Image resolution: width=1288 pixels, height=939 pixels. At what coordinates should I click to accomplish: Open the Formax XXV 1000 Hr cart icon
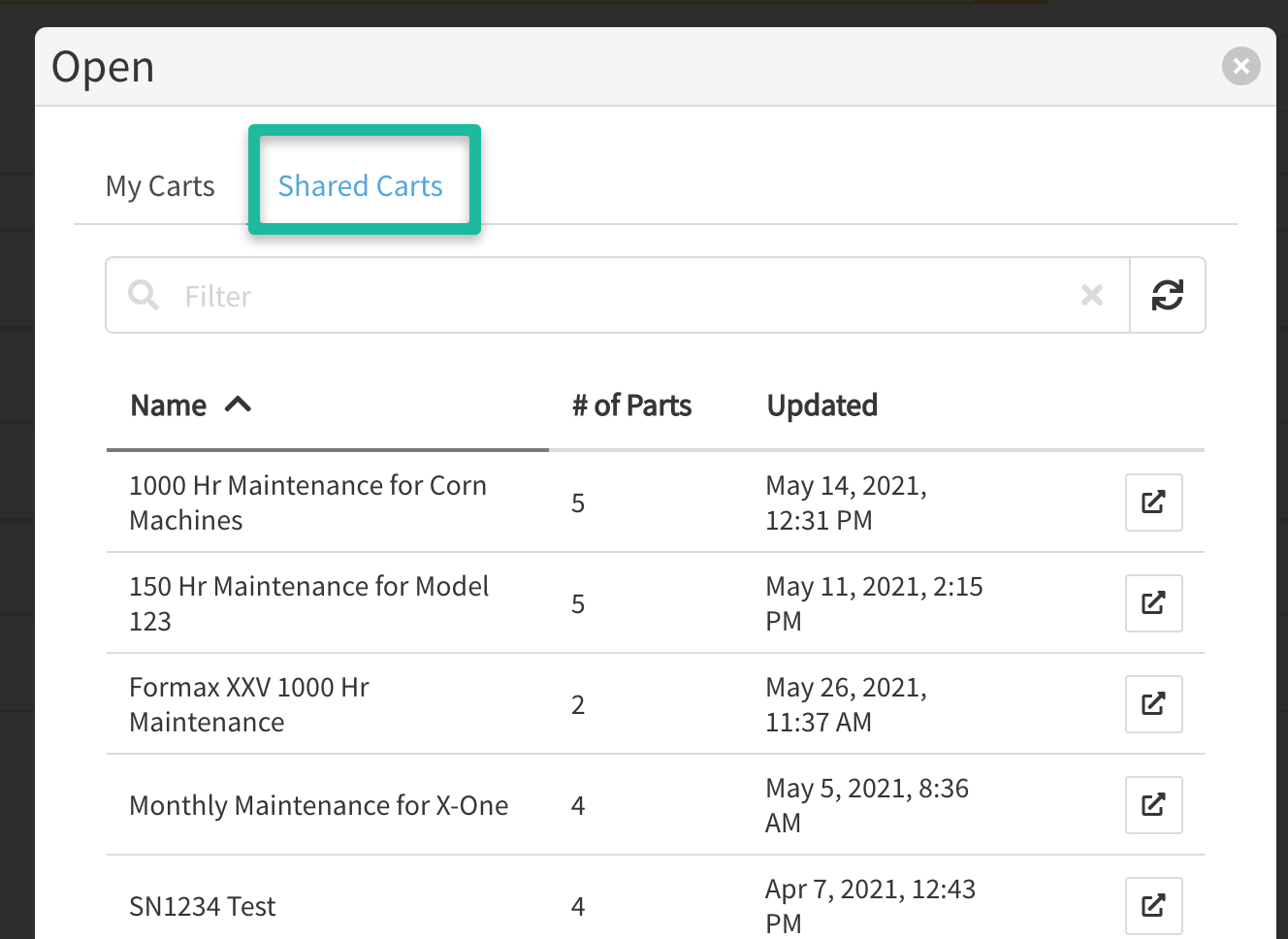point(1153,704)
